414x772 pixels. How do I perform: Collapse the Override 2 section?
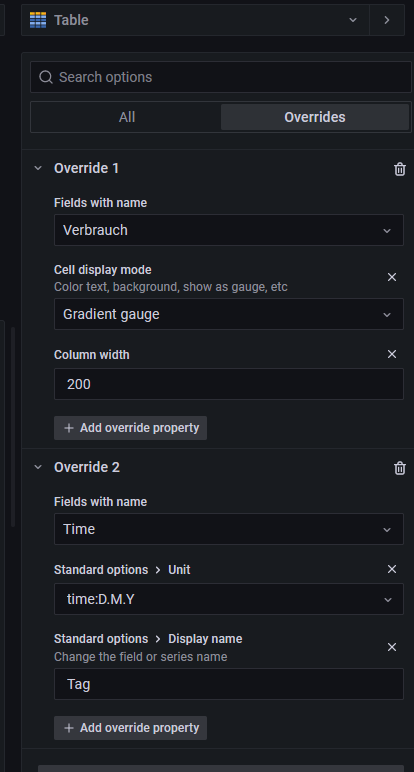tap(38, 467)
